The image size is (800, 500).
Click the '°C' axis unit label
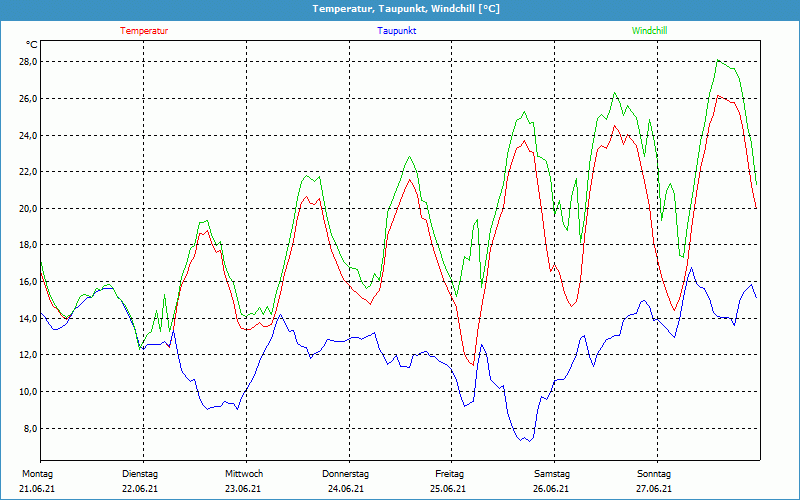click(x=32, y=45)
